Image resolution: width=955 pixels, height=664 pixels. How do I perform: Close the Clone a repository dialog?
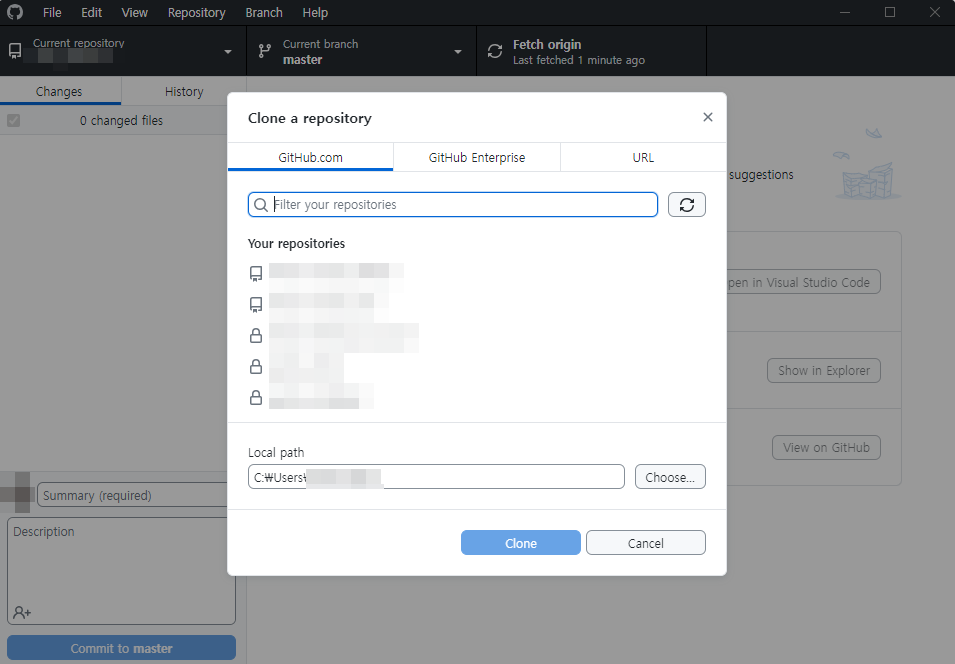[x=707, y=117]
